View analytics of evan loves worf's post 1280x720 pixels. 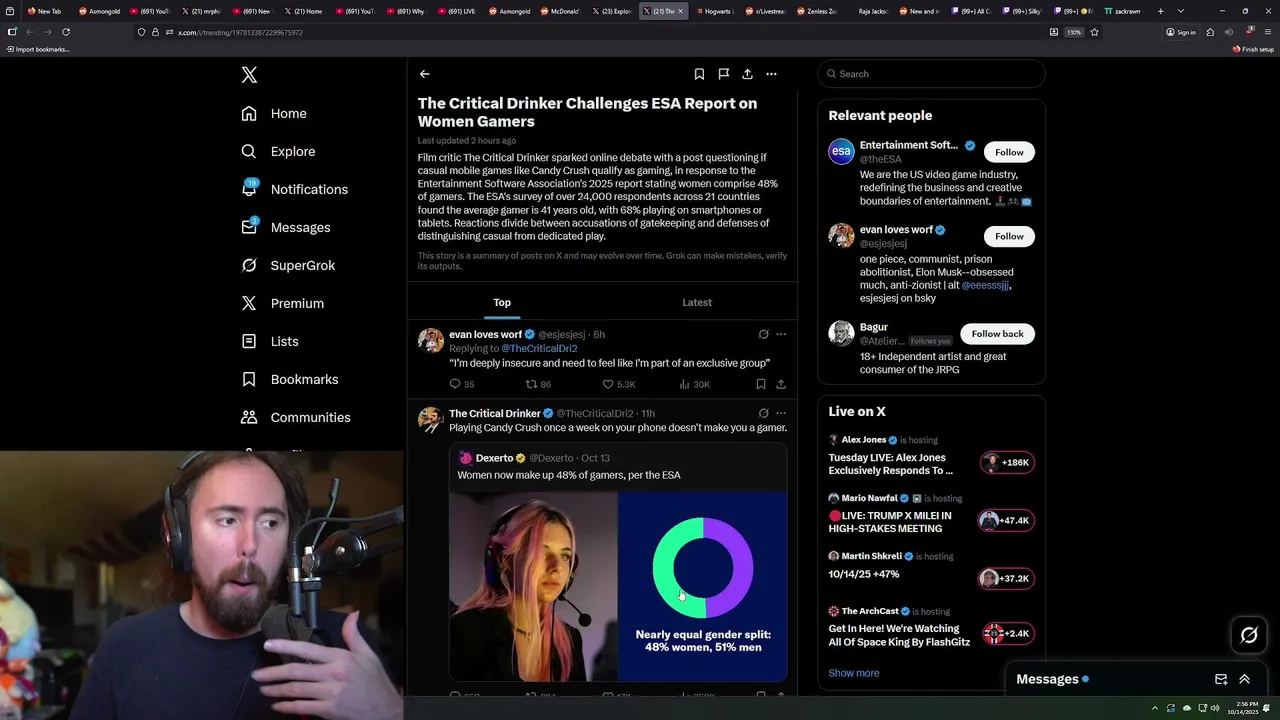(694, 384)
